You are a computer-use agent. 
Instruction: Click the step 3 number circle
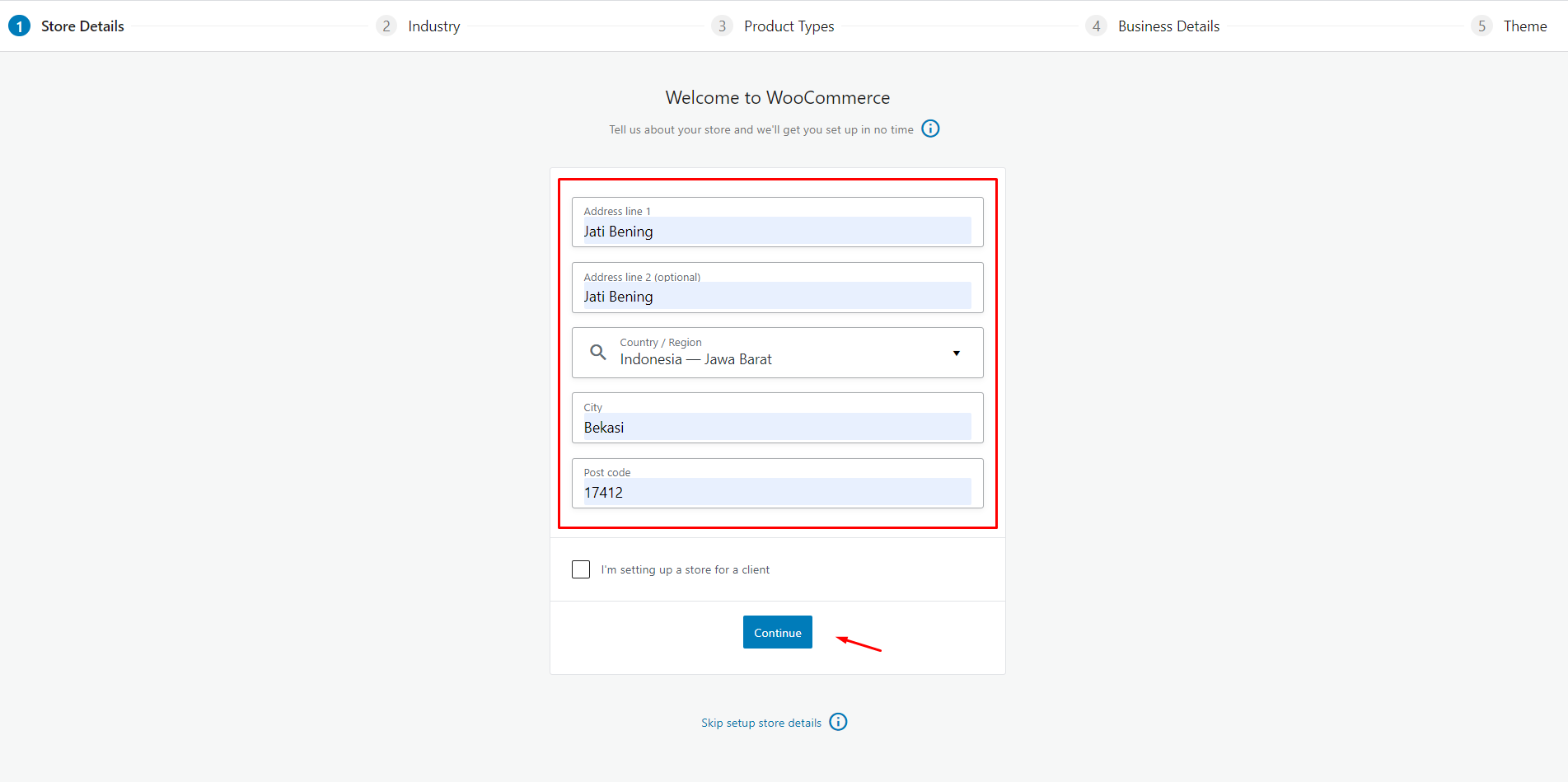(x=722, y=26)
